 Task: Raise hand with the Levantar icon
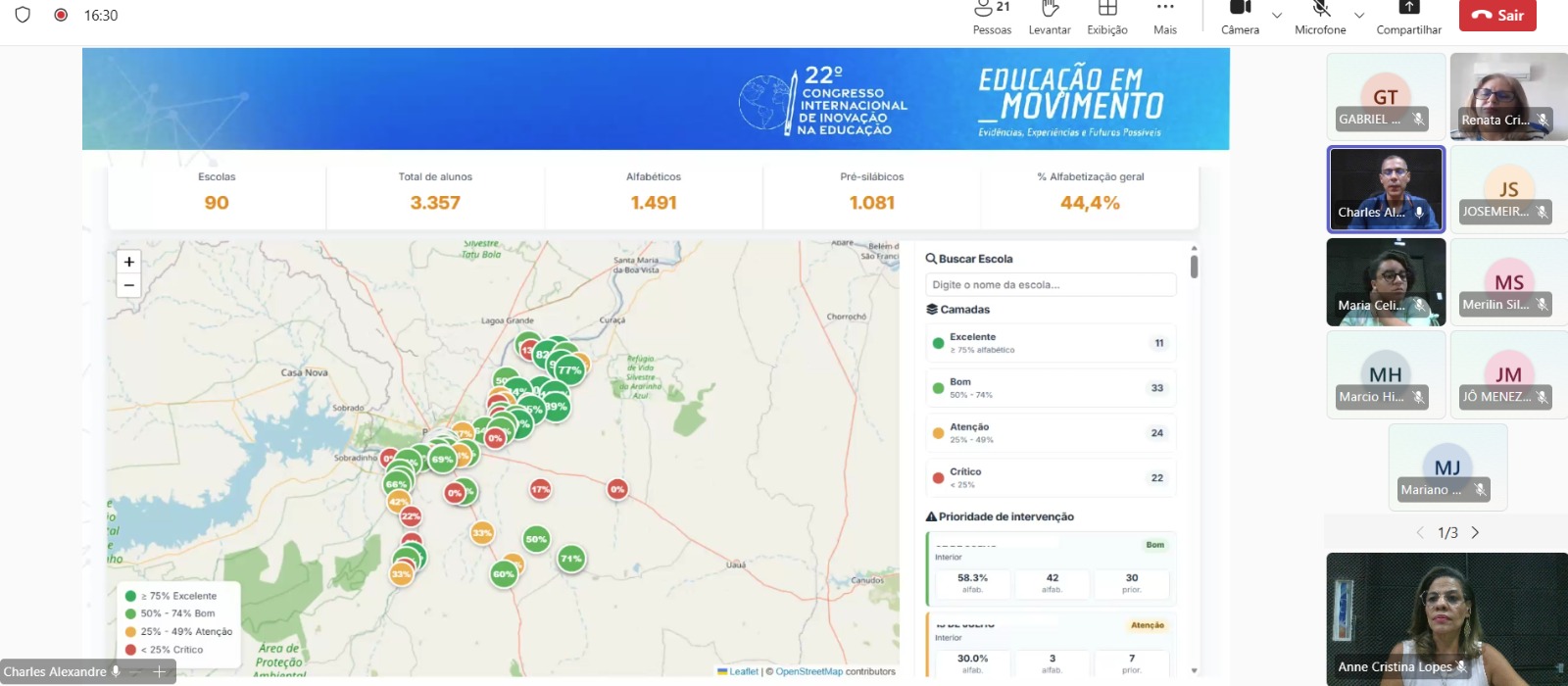point(1050,18)
